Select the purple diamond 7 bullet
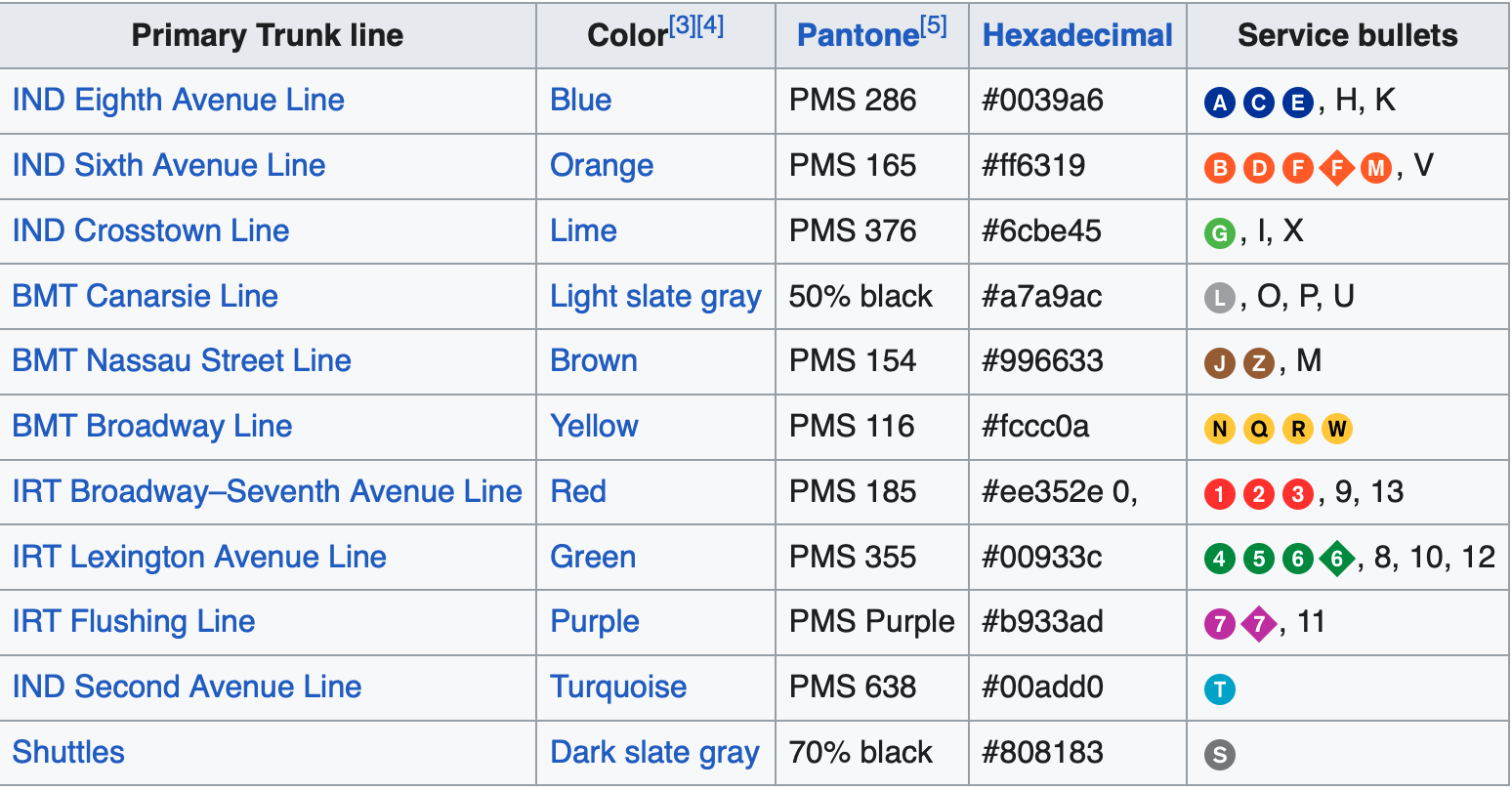 [x=1259, y=624]
